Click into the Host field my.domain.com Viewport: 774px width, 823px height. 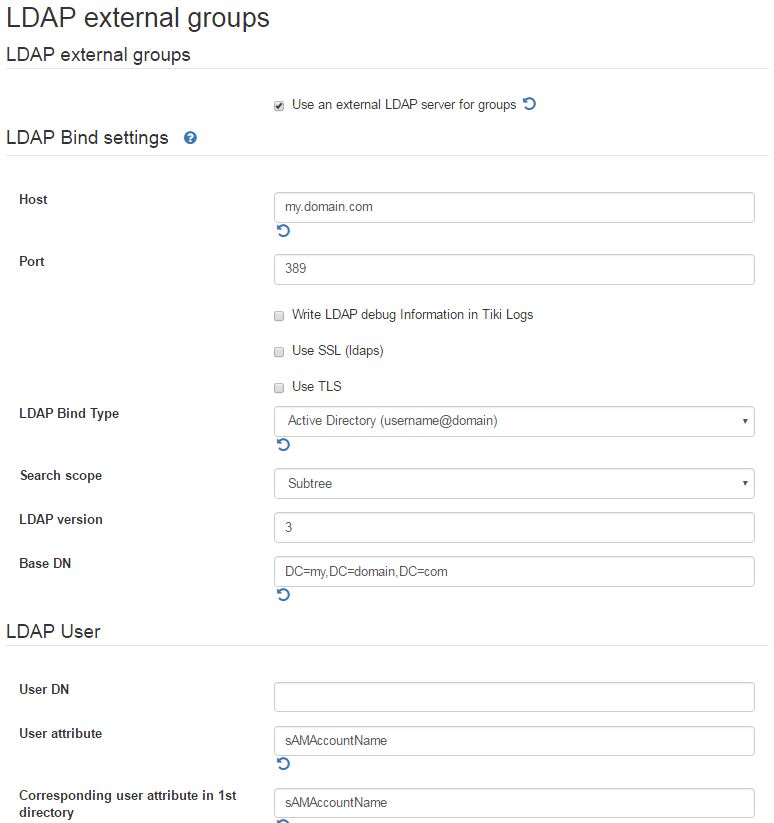pyautogui.click(x=514, y=207)
